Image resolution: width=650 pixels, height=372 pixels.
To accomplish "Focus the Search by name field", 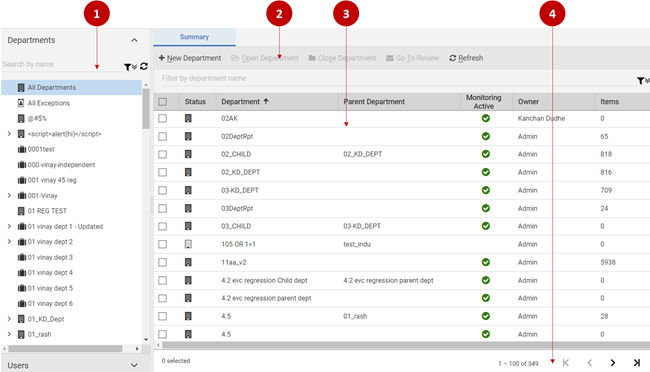I will (x=62, y=64).
